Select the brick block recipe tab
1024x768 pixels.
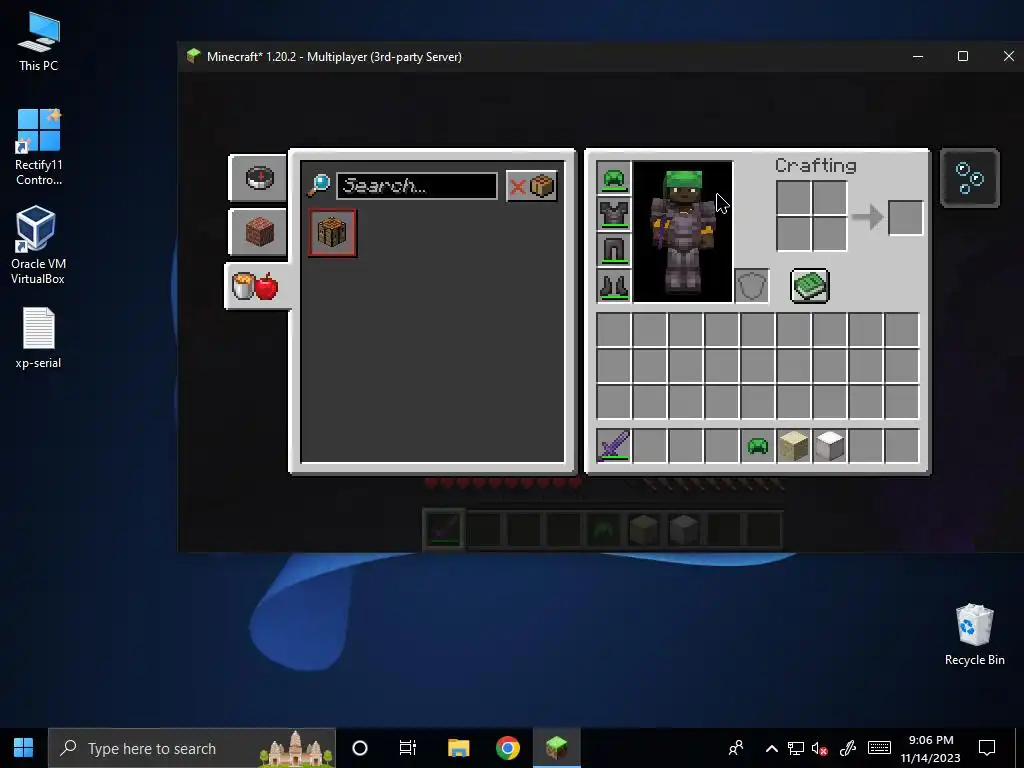258,232
